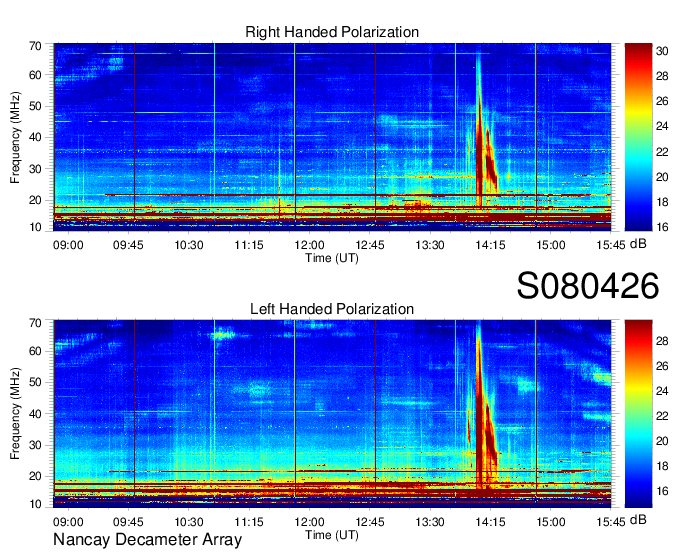Click the left-handed plot color scale bar

pyautogui.click(x=638, y=414)
